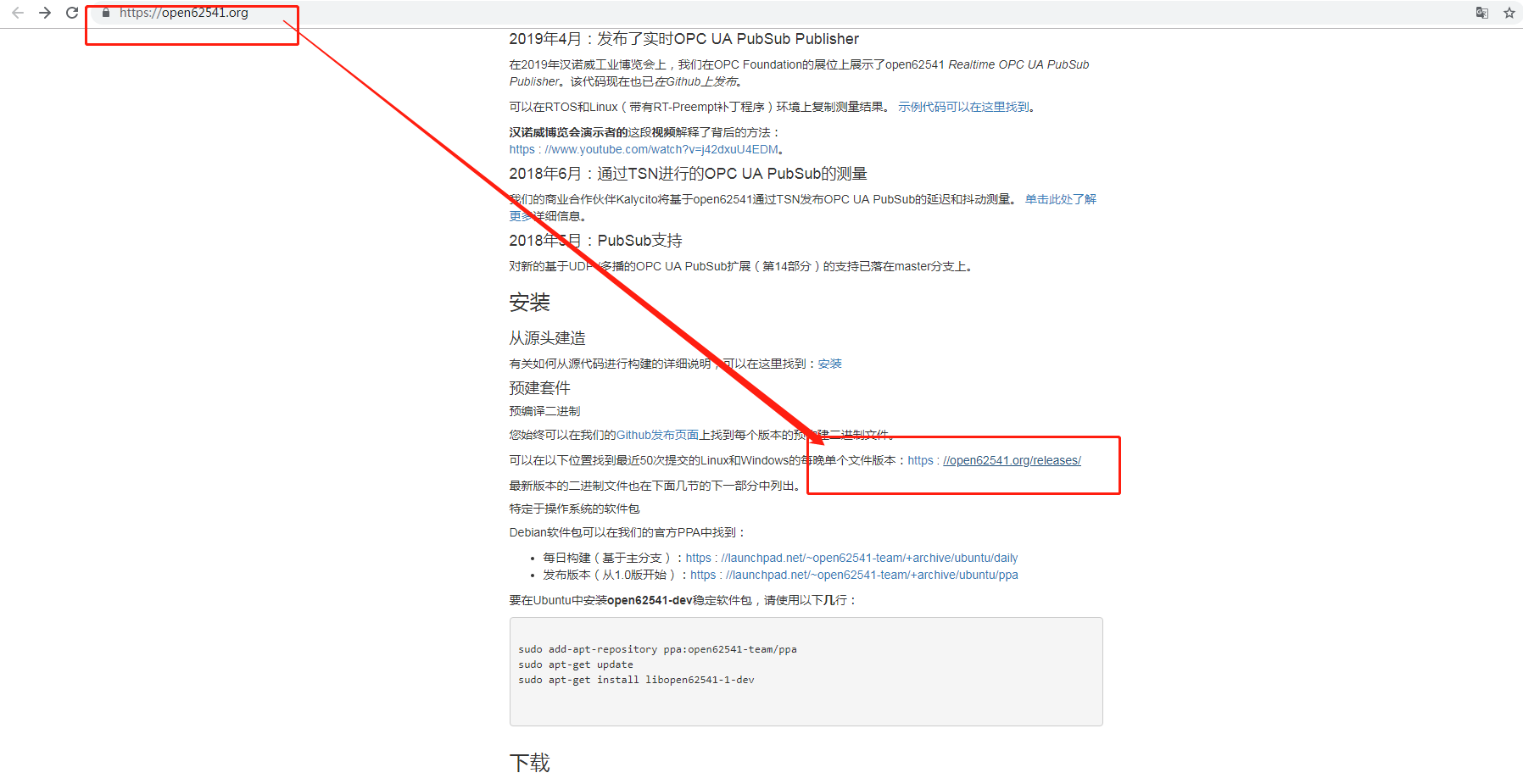Reload the open62541.org page

point(71,13)
